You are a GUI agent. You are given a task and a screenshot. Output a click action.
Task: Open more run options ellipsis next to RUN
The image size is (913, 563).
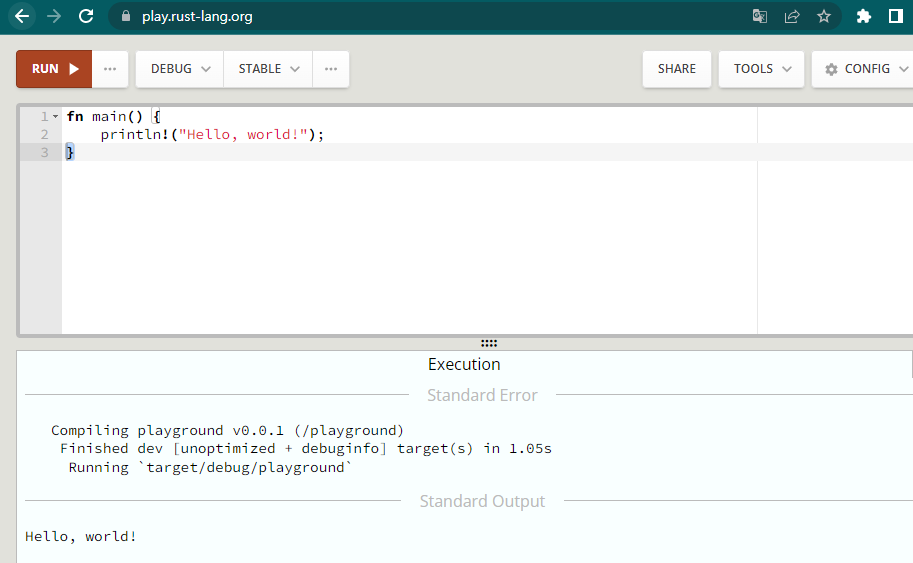coord(110,69)
